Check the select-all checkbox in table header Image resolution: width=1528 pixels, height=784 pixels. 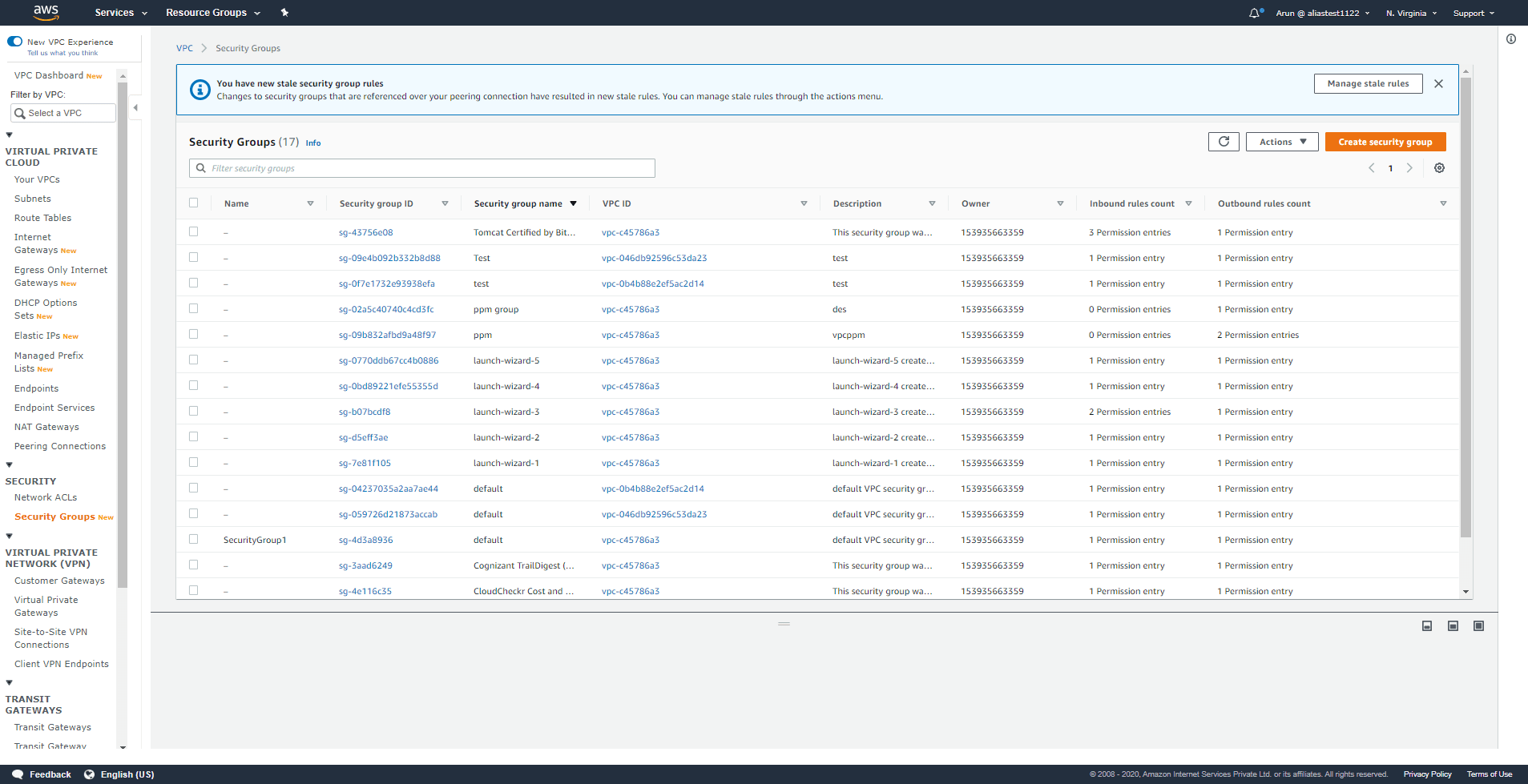(x=193, y=203)
